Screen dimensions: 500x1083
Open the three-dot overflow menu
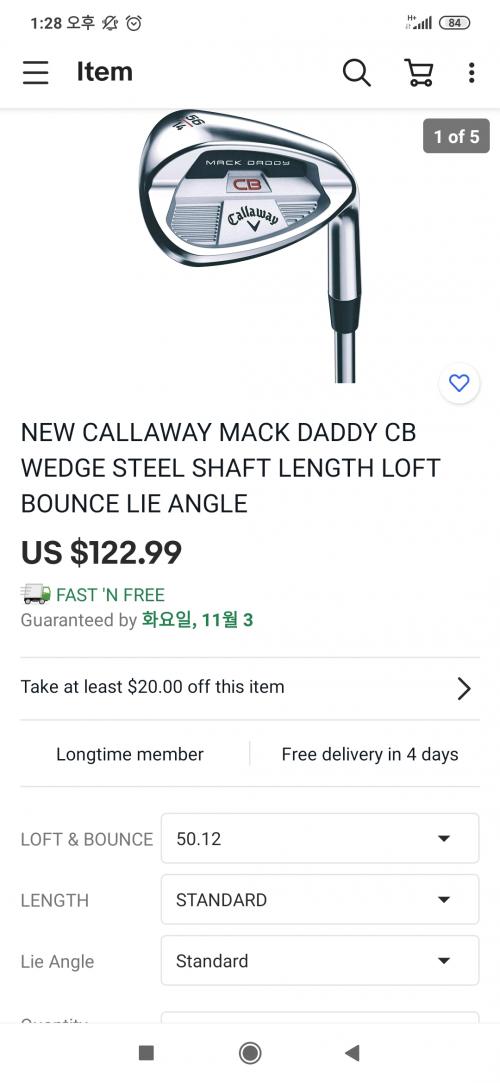click(x=472, y=72)
